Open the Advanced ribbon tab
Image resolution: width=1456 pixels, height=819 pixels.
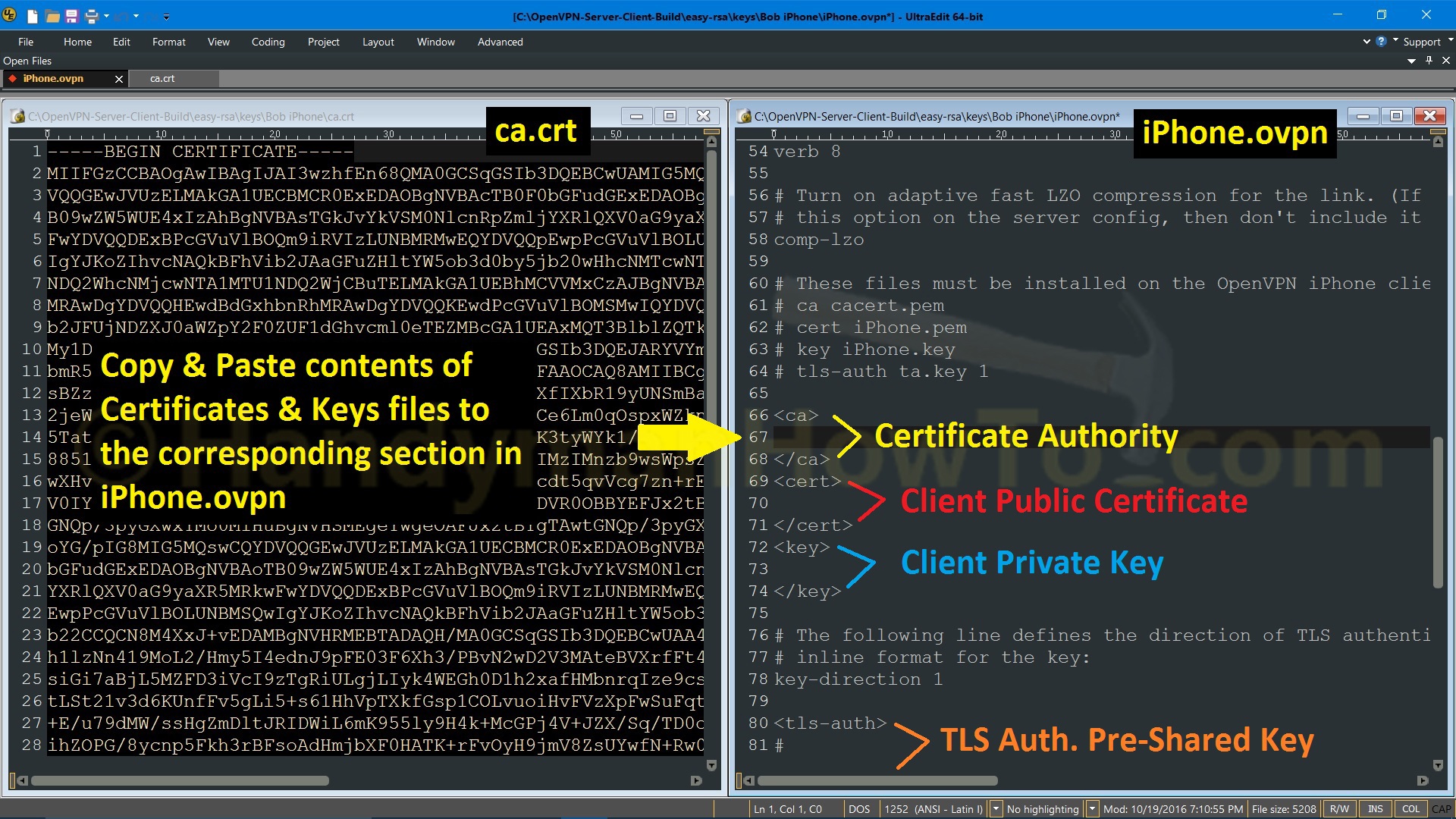500,42
